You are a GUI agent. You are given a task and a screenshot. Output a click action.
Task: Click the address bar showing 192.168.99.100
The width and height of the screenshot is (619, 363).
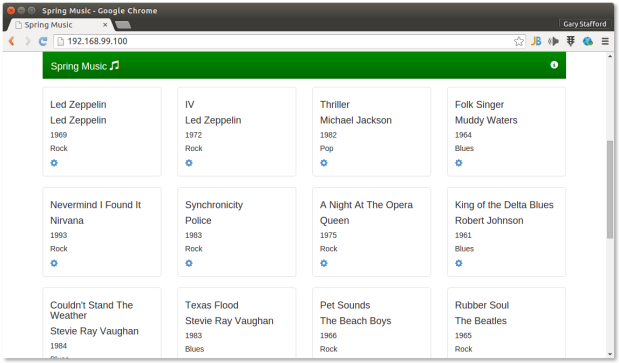tap(290, 41)
